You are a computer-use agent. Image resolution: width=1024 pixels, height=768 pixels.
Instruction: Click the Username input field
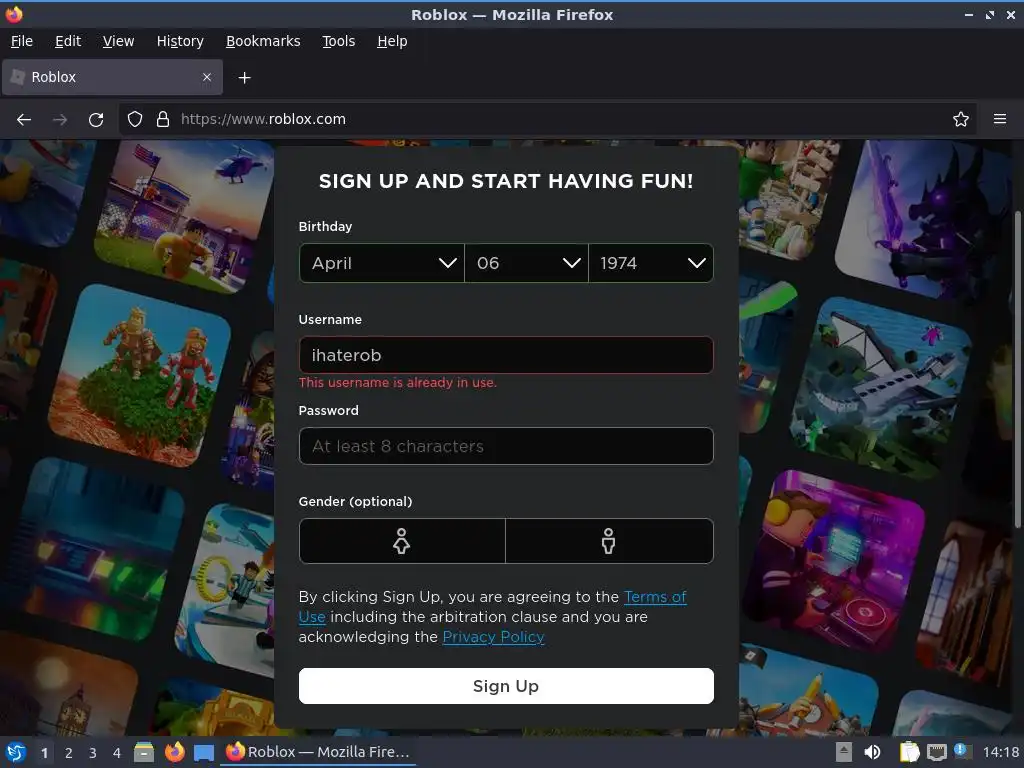pyautogui.click(x=506, y=355)
